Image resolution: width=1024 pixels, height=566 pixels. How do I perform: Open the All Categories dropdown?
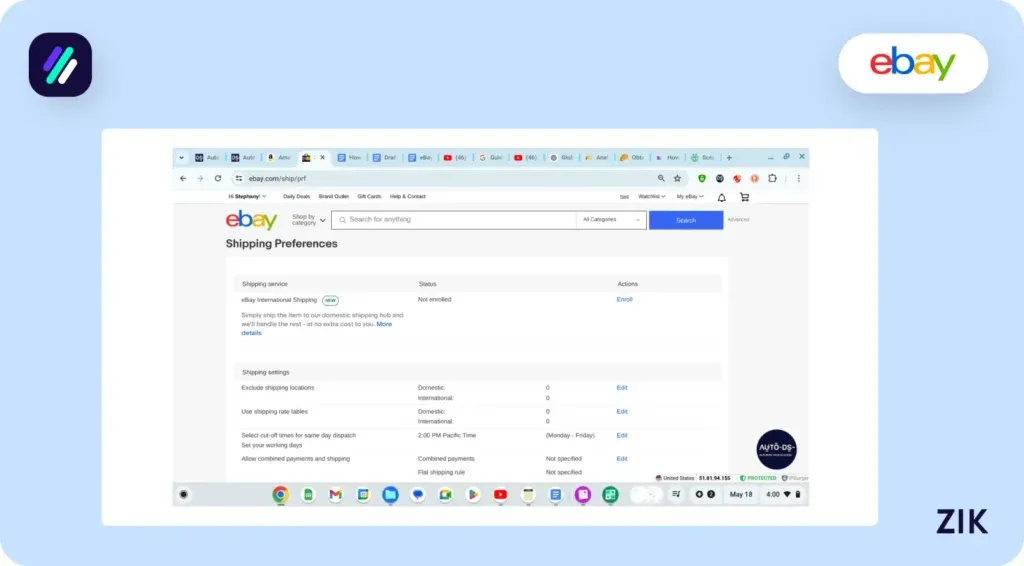pos(612,220)
